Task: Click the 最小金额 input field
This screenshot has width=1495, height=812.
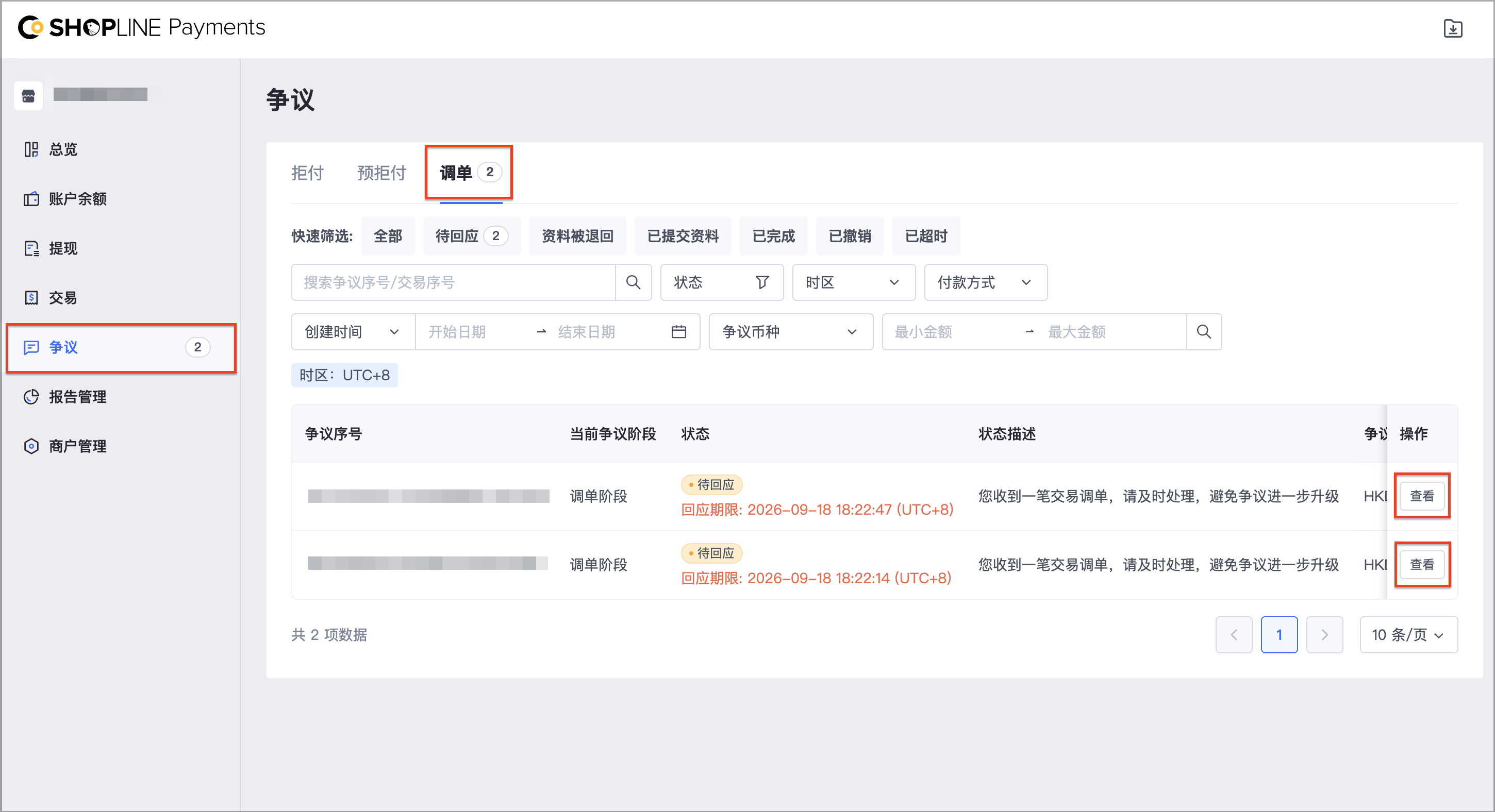Action: tap(952, 332)
